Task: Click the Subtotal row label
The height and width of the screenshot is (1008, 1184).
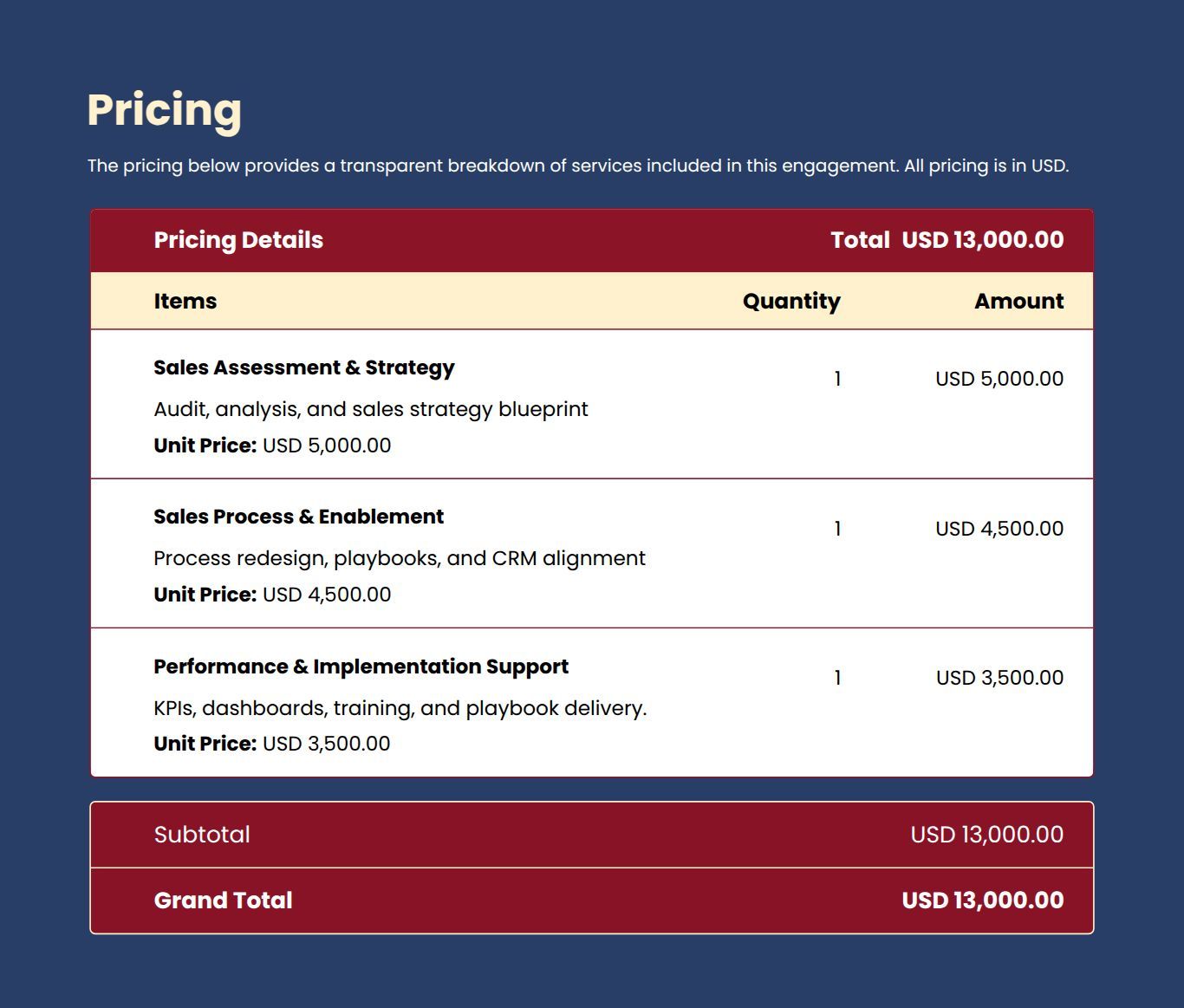Action: (x=202, y=835)
